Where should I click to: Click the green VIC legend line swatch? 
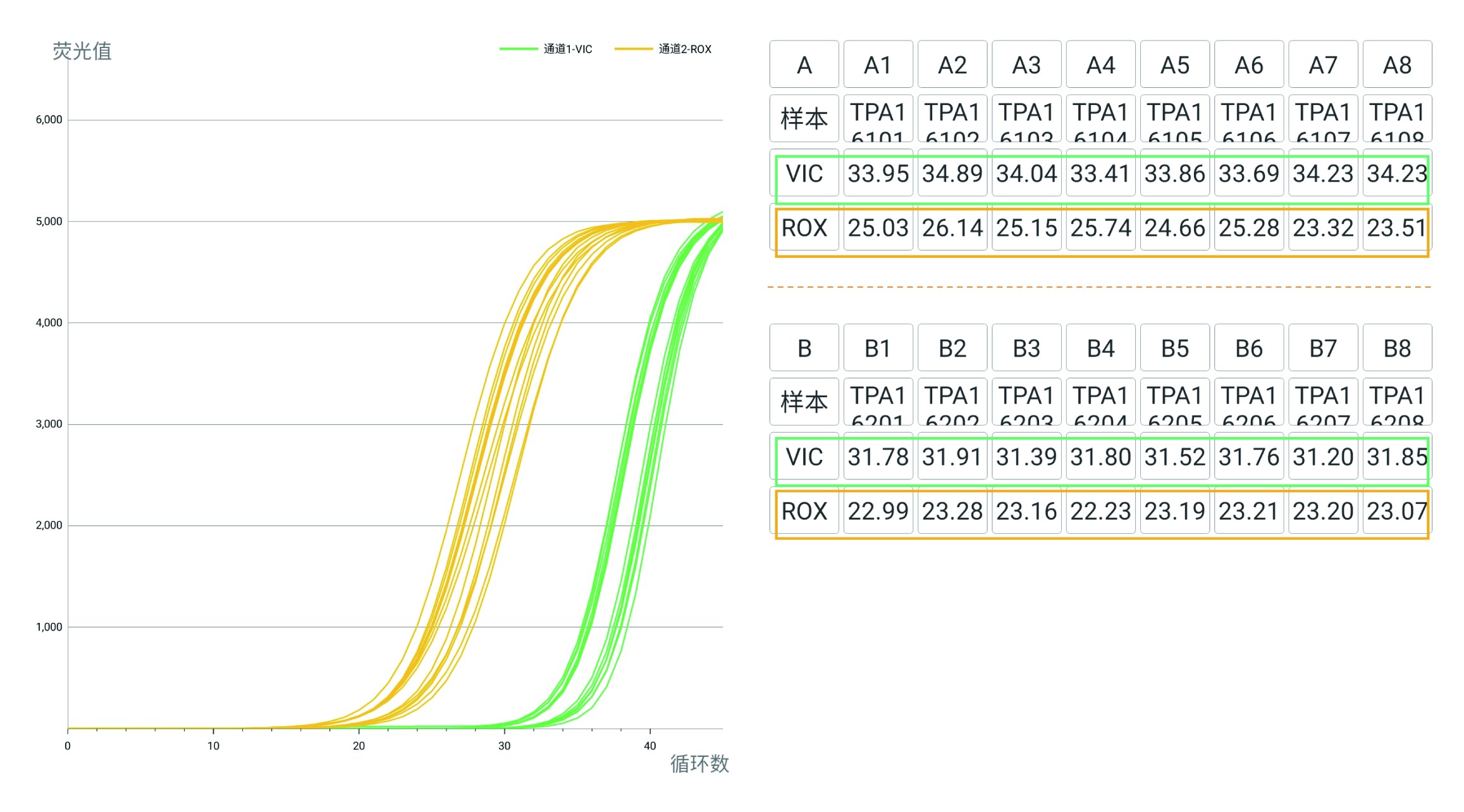[518, 49]
